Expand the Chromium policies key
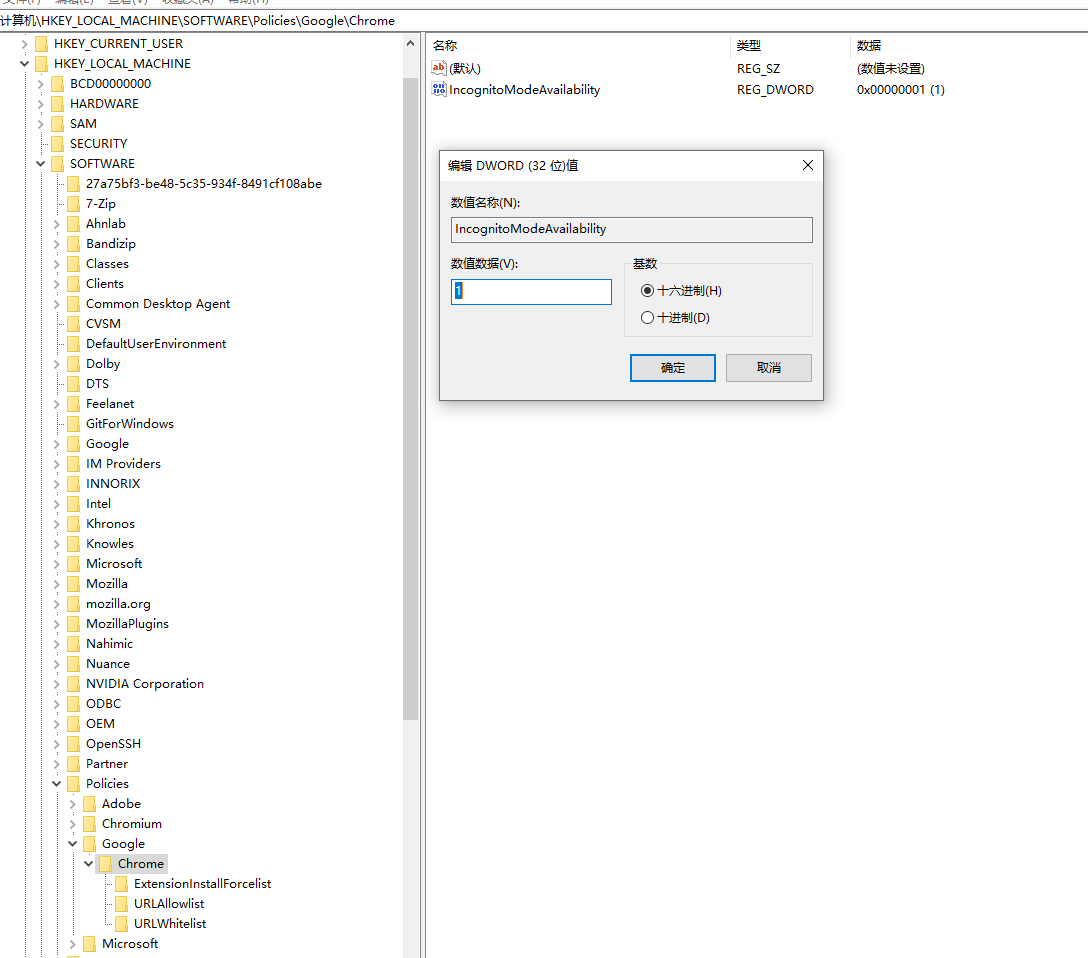The height and width of the screenshot is (958, 1088). point(72,824)
